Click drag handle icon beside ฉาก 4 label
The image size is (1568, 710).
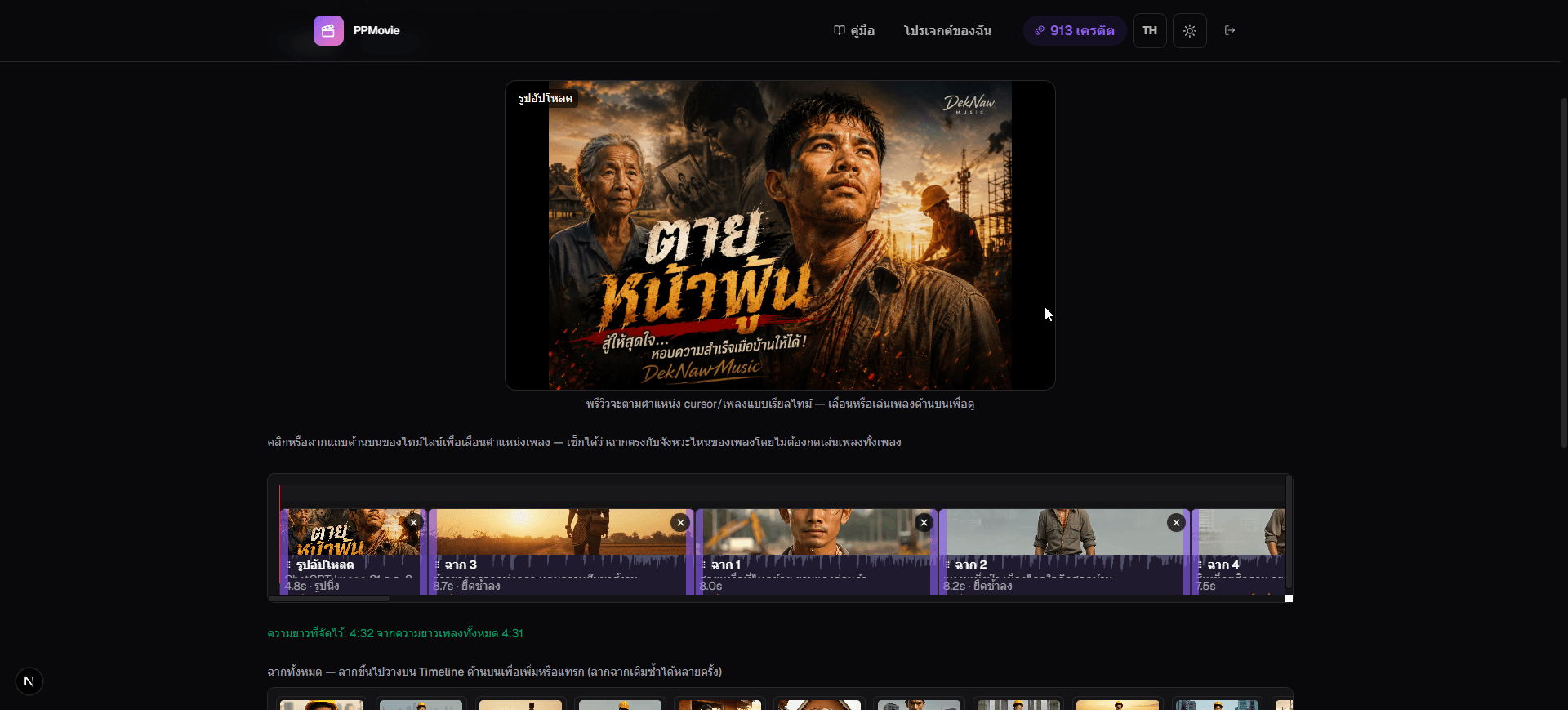1200,565
